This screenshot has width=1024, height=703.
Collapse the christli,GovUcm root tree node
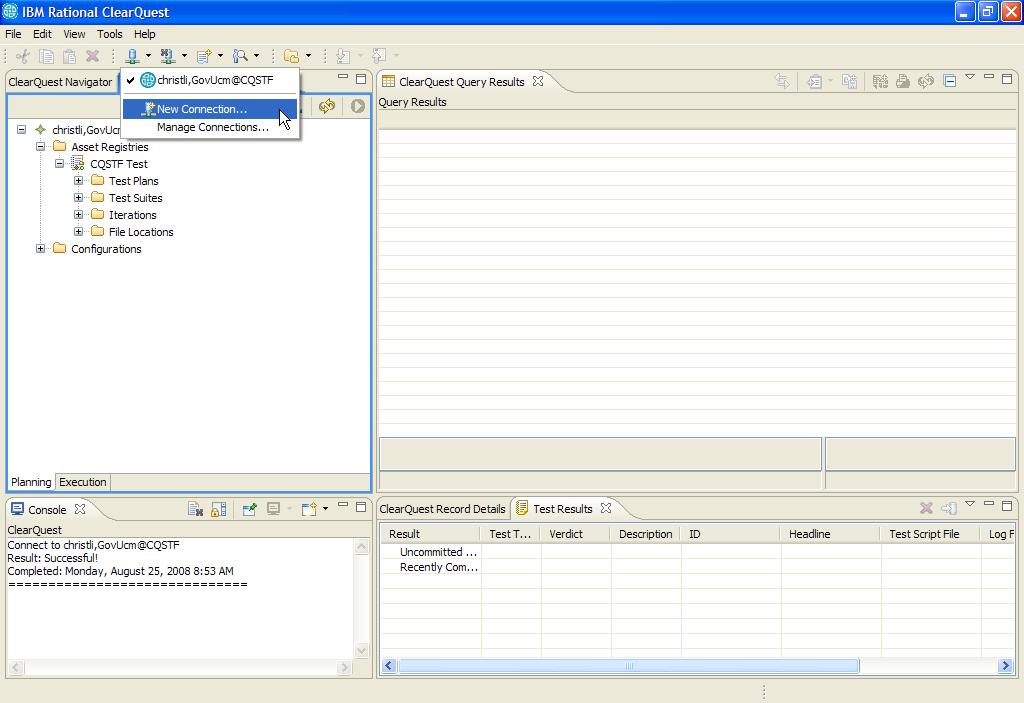22,129
